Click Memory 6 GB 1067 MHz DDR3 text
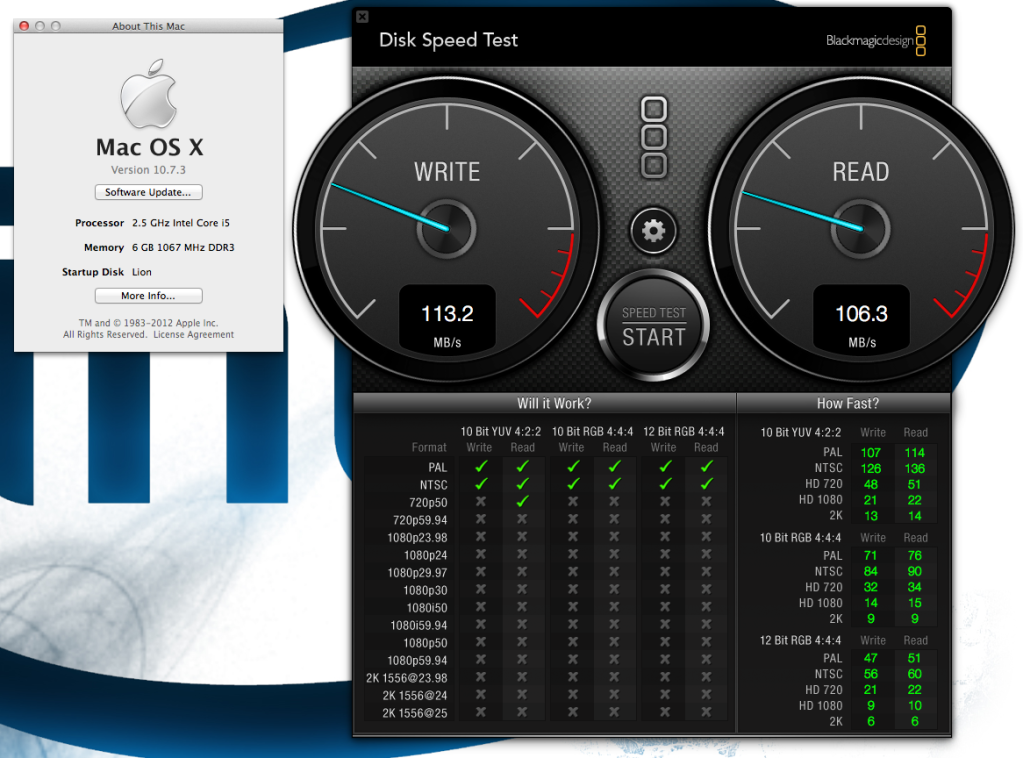The width and height of the screenshot is (1023, 758). coord(159,248)
